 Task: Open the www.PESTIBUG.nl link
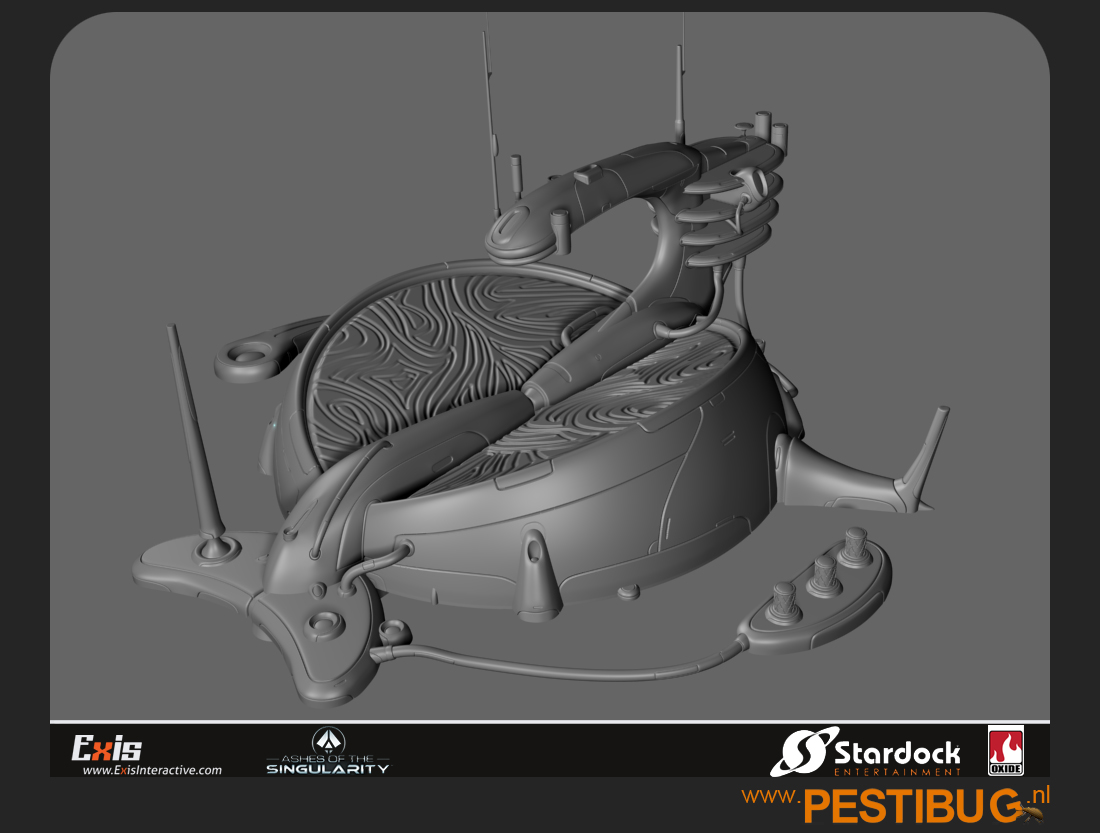pos(895,804)
